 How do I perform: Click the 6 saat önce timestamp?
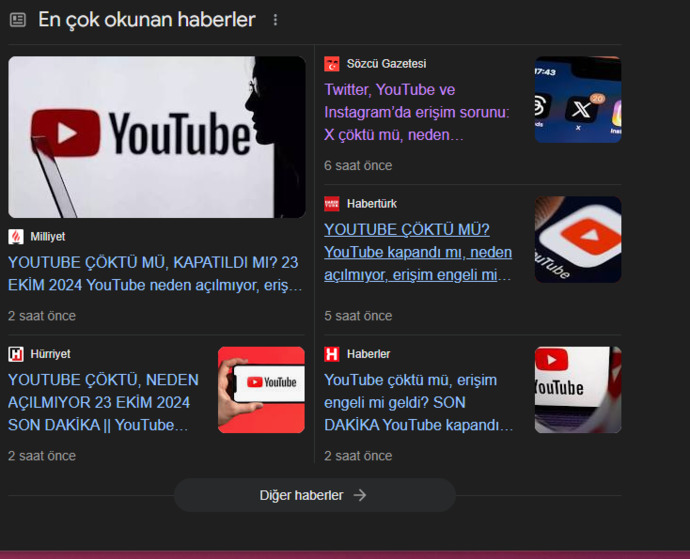tap(358, 165)
